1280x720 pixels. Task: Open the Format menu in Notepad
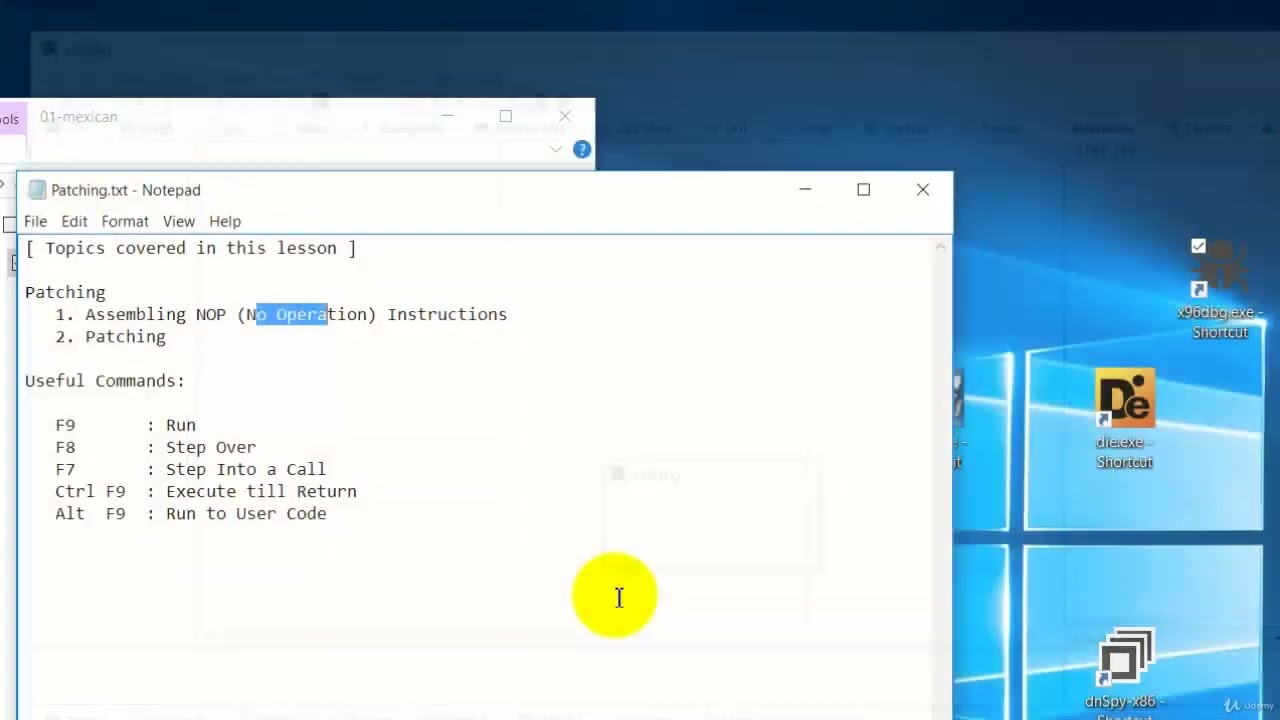(125, 221)
